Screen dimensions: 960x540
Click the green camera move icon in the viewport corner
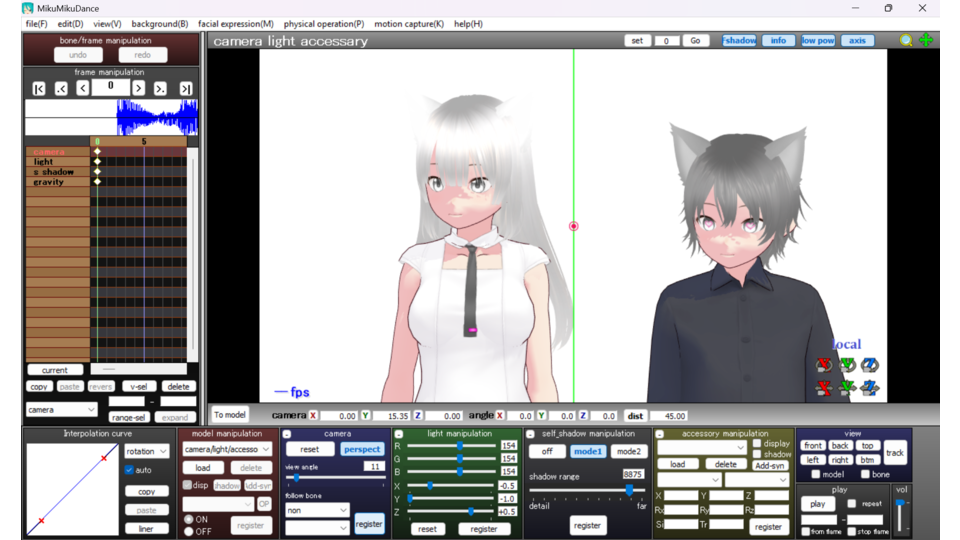(926, 41)
